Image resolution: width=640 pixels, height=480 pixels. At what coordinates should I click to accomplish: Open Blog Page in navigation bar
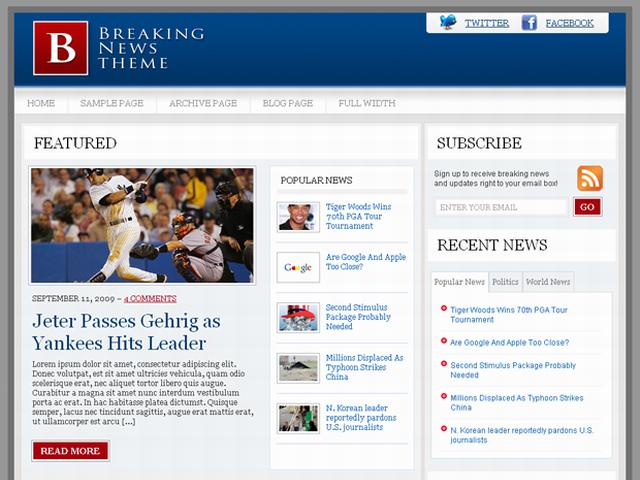click(288, 103)
